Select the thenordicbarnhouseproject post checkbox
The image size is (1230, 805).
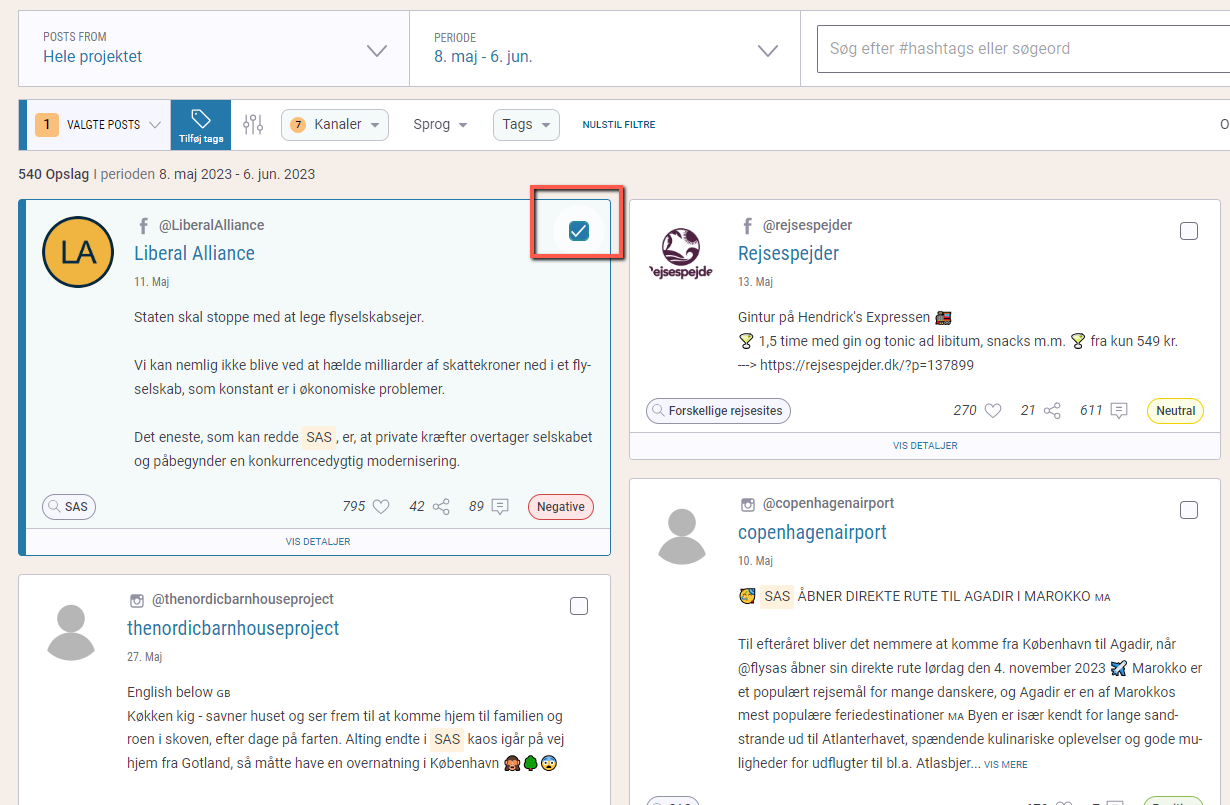(579, 606)
